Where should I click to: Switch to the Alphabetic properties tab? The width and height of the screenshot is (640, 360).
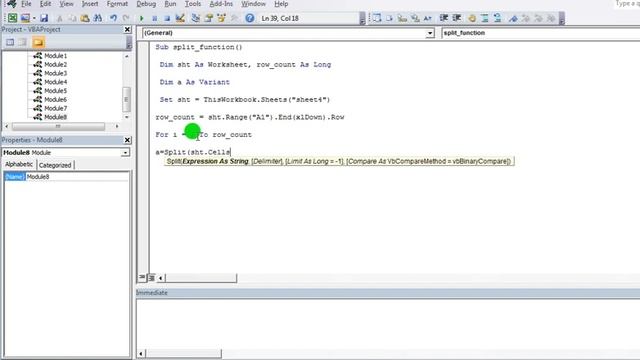(19, 164)
